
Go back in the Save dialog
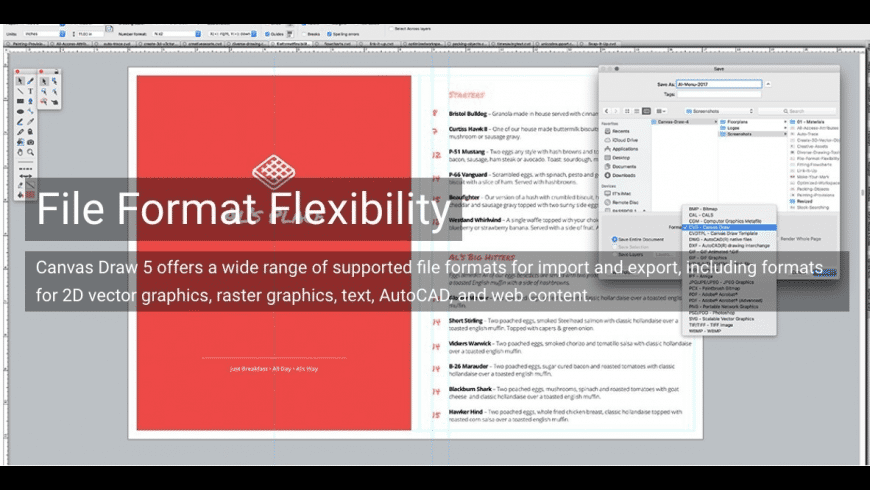pos(606,111)
